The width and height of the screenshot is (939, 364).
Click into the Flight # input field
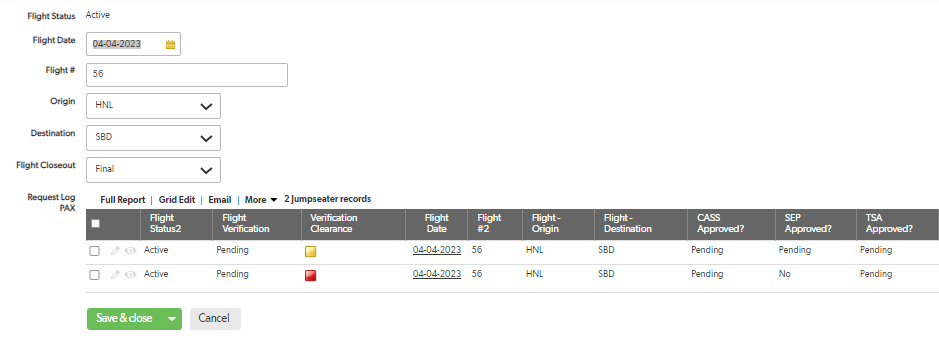point(187,75)
